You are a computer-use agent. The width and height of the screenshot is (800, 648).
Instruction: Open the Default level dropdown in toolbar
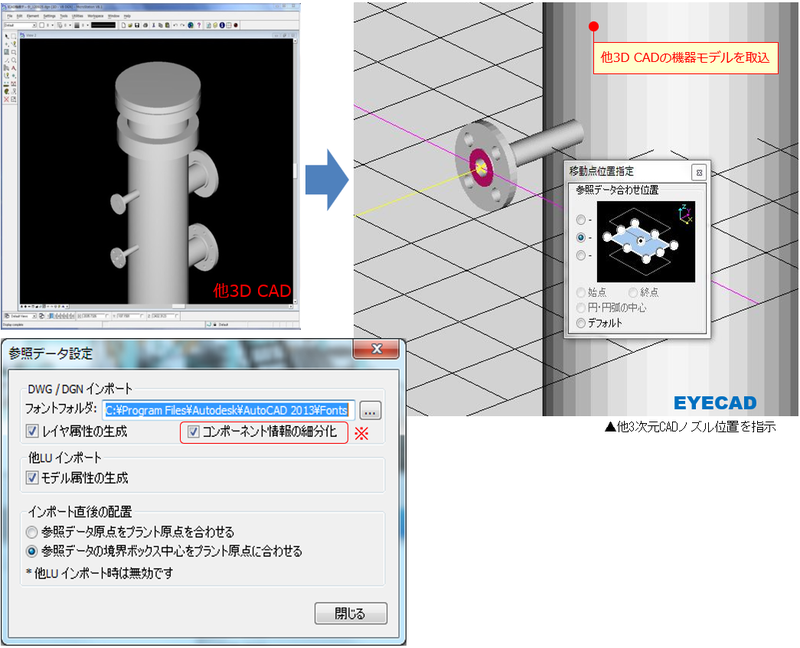click(x=19, y=25)
